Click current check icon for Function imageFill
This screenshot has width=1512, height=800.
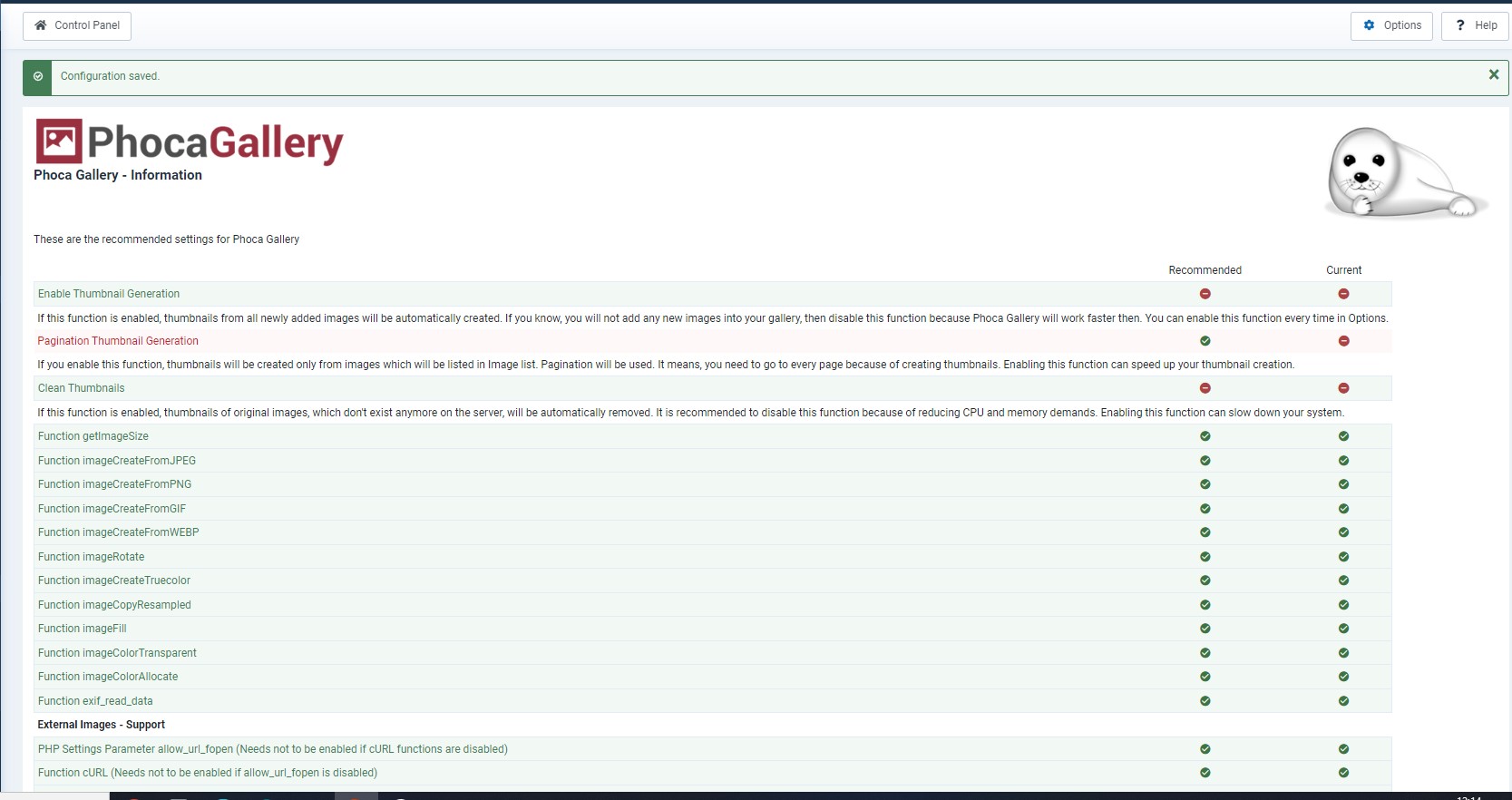coord(1344,629)
